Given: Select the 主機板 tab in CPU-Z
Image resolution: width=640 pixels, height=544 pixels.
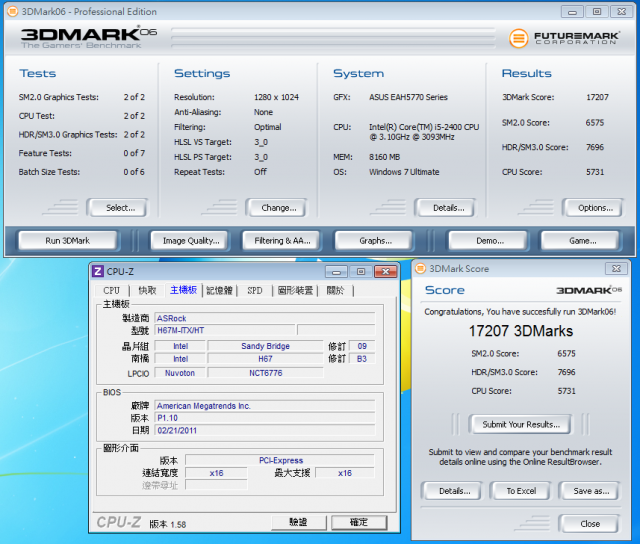Looking at the screenshot, I should pyautogui.click(x=184, y=290).
